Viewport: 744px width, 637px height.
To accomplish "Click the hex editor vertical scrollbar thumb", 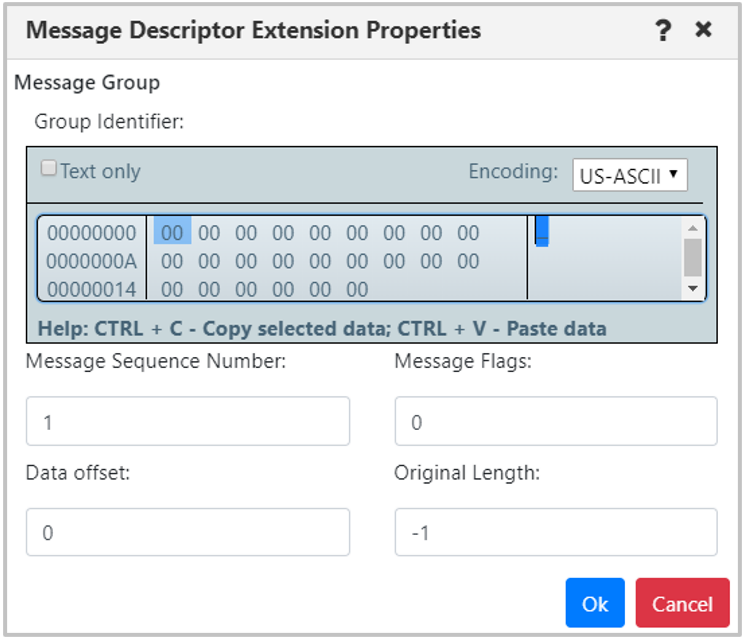I will click(x=693, y=257).
